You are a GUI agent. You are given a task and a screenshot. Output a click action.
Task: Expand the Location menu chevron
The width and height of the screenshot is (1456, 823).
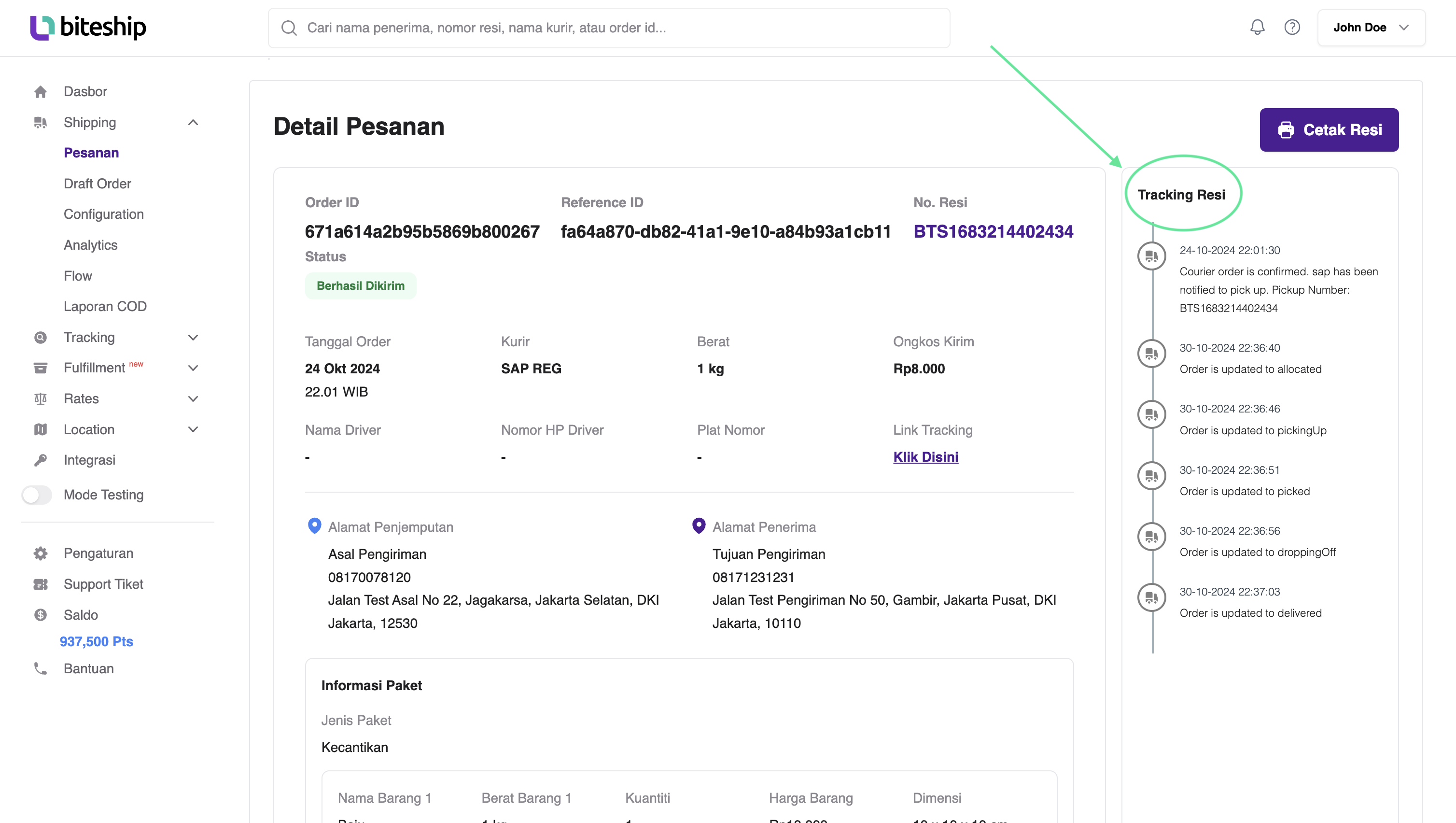point(193,429)
